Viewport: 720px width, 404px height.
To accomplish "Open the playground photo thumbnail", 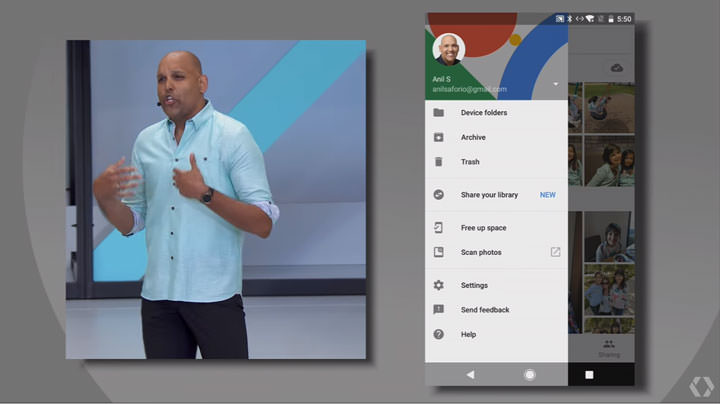I will (609, 107).
